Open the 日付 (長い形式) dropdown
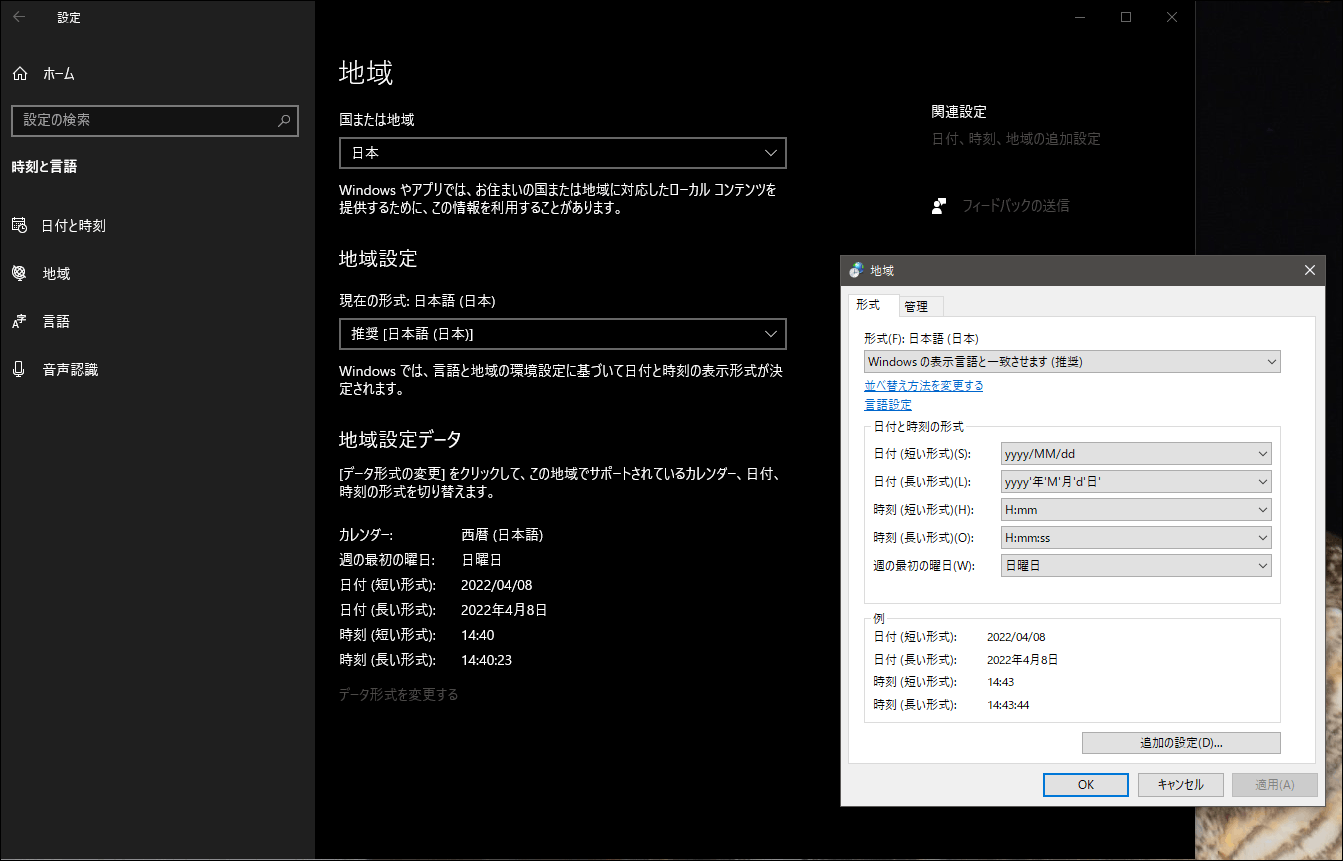The width and height of the screenshot is (1343, 861). coord(1136,482)
